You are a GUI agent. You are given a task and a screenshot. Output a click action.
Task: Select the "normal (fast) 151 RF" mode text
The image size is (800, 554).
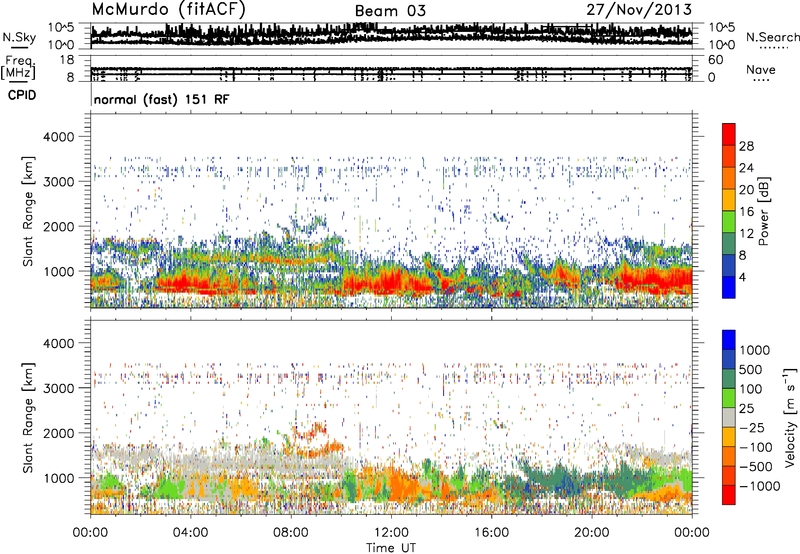pyautogui.click(x=162, y=99)
